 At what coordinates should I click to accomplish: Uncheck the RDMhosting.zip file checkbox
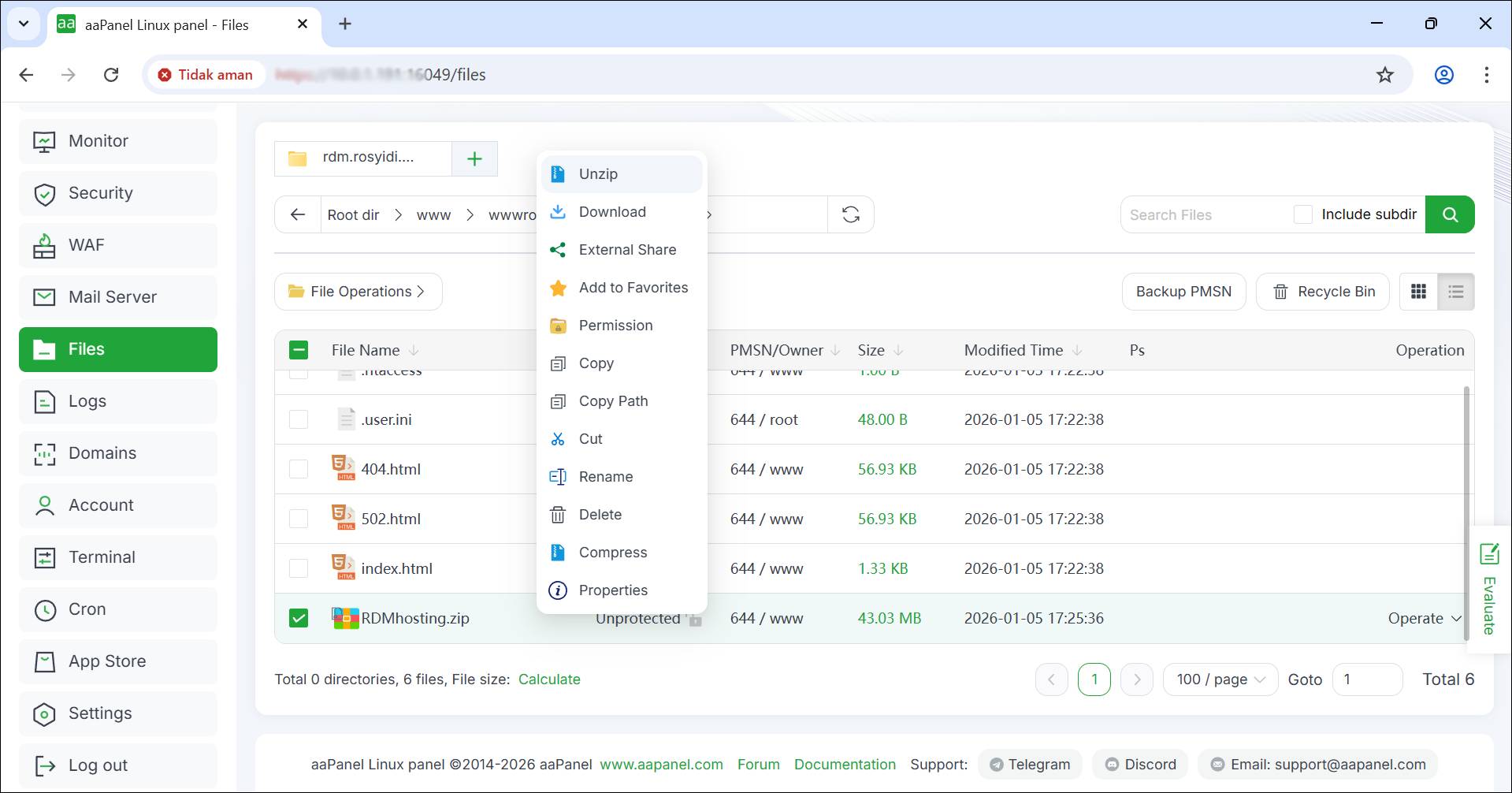299,618
